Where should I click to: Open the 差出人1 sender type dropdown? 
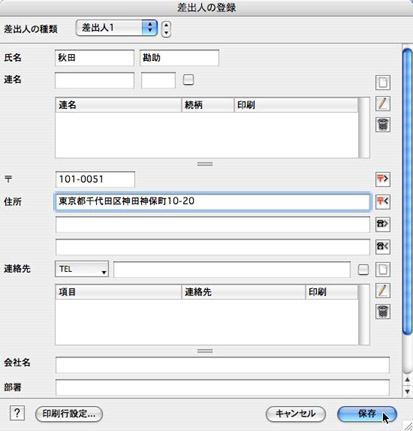(117, 28)
